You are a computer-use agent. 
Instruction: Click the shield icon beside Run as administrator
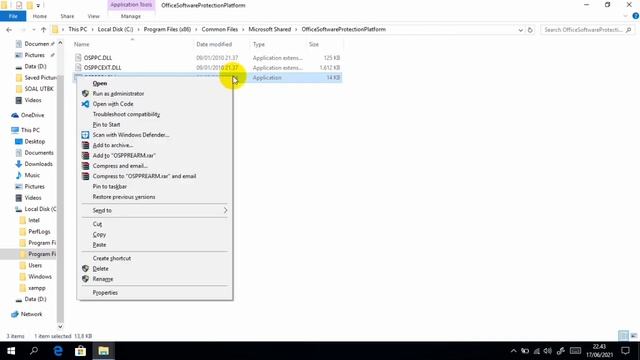[x=85, y=93]
